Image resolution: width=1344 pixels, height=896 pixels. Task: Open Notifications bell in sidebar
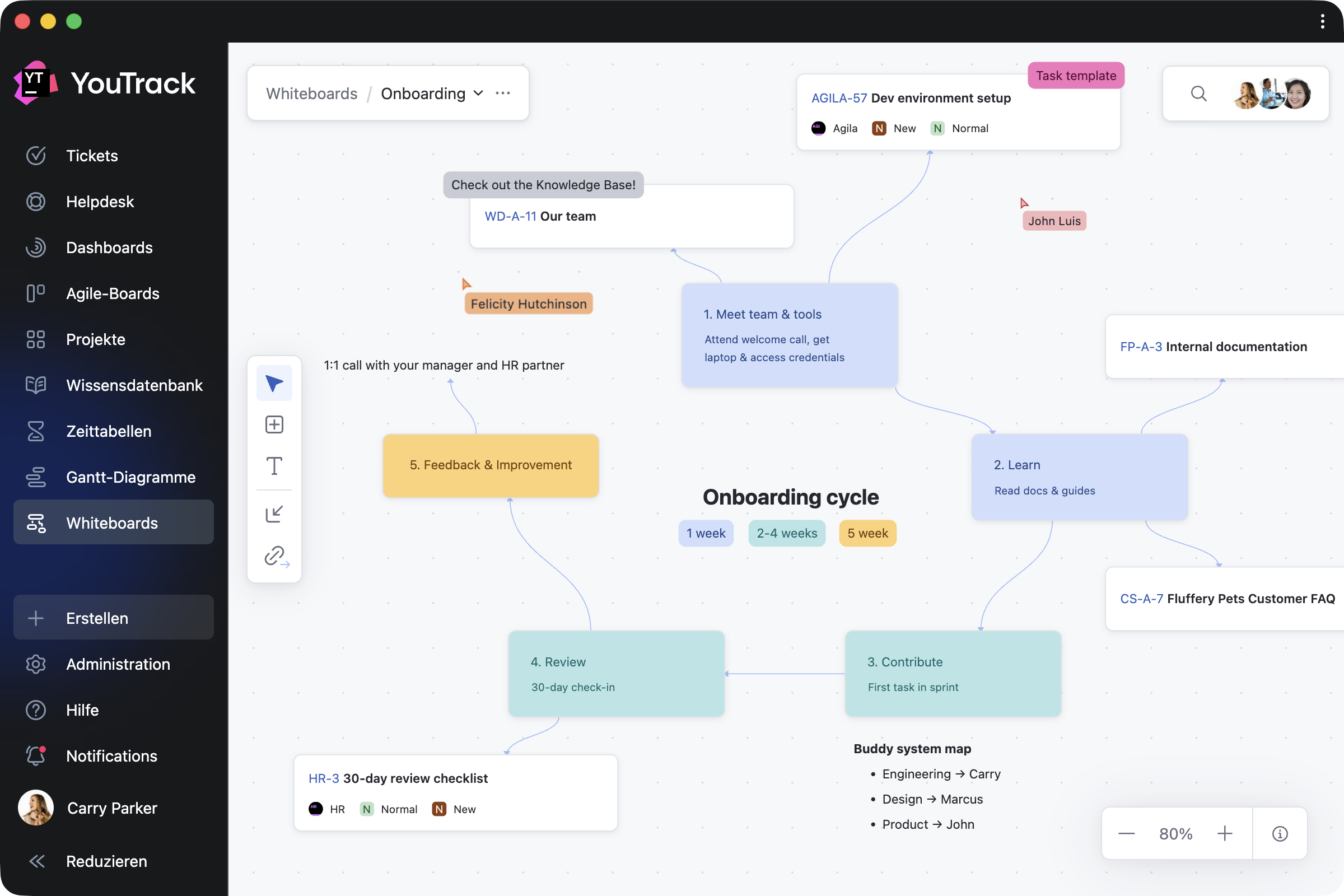36,755
